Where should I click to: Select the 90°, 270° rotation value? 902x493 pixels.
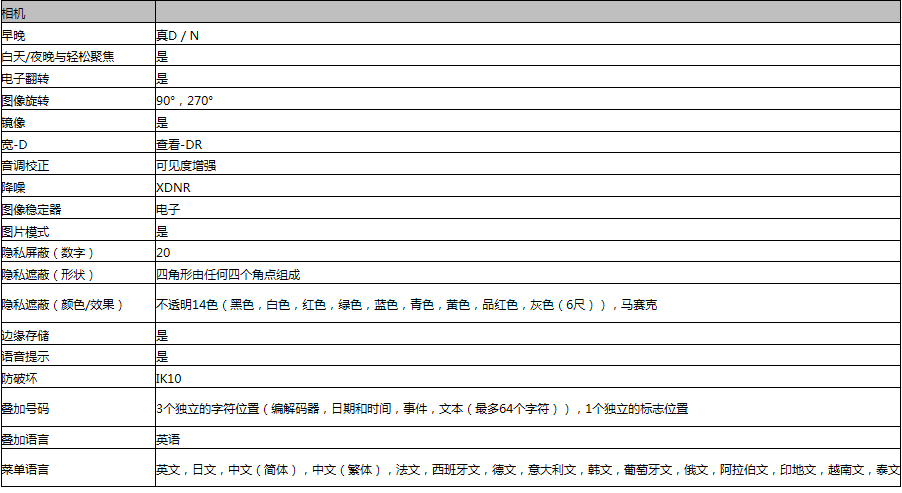tap(184, 101)
